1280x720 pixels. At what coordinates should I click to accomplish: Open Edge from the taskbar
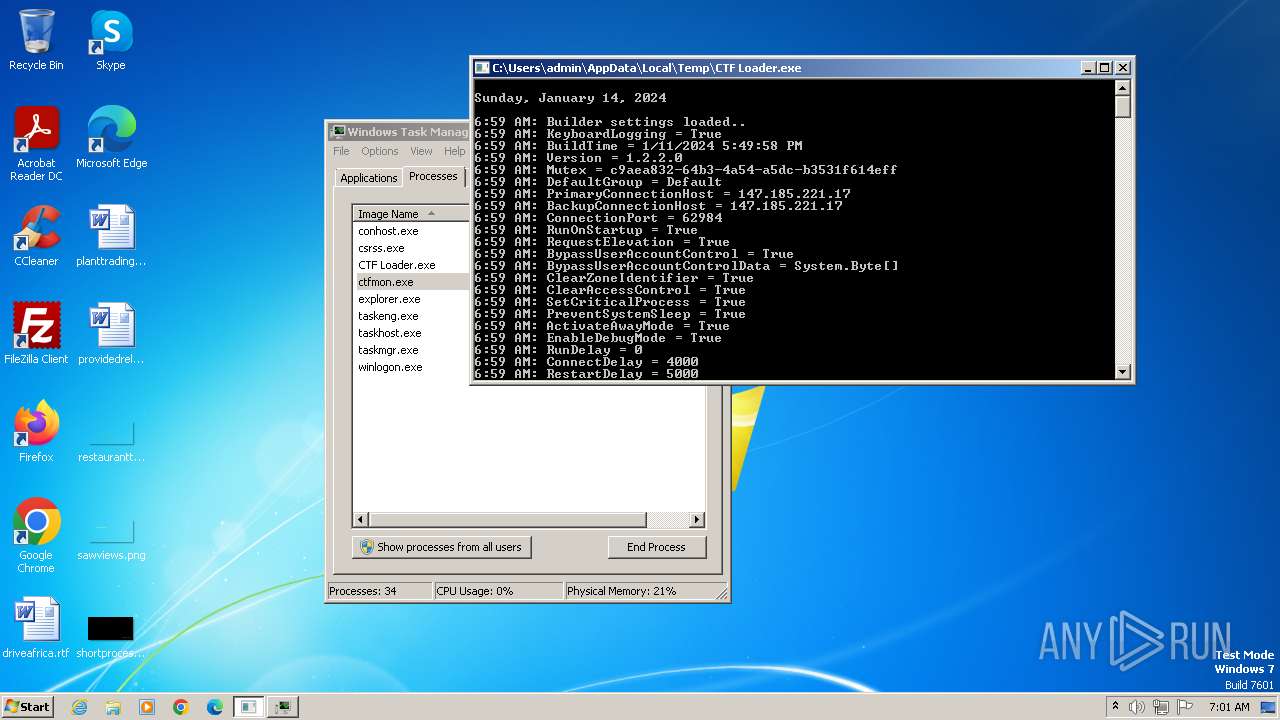(x=215, y=707)
